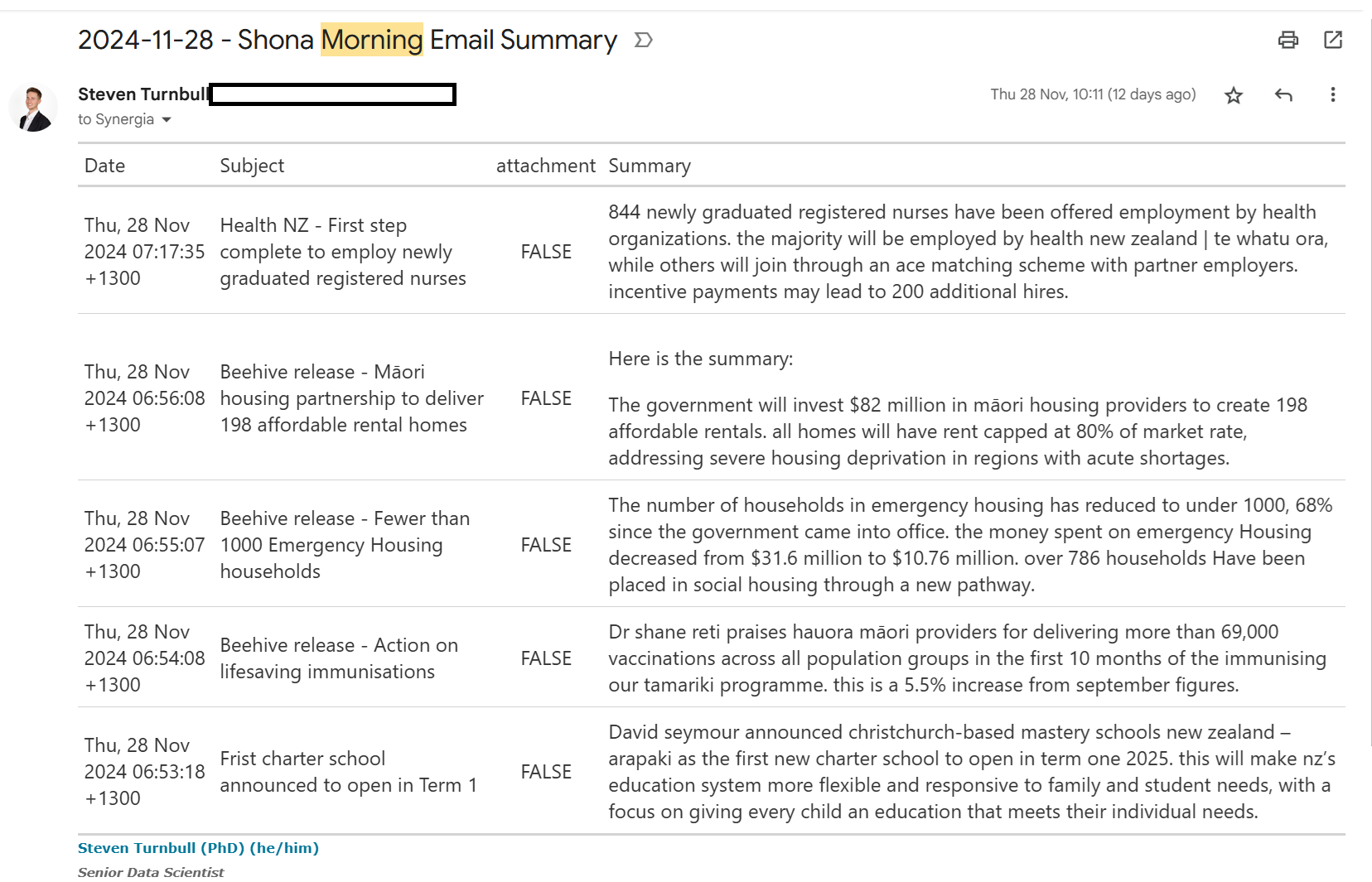This screenshot has height=882, width=1372.
Task: Click the 'Date' column header
Action: (x=104, y=166)
